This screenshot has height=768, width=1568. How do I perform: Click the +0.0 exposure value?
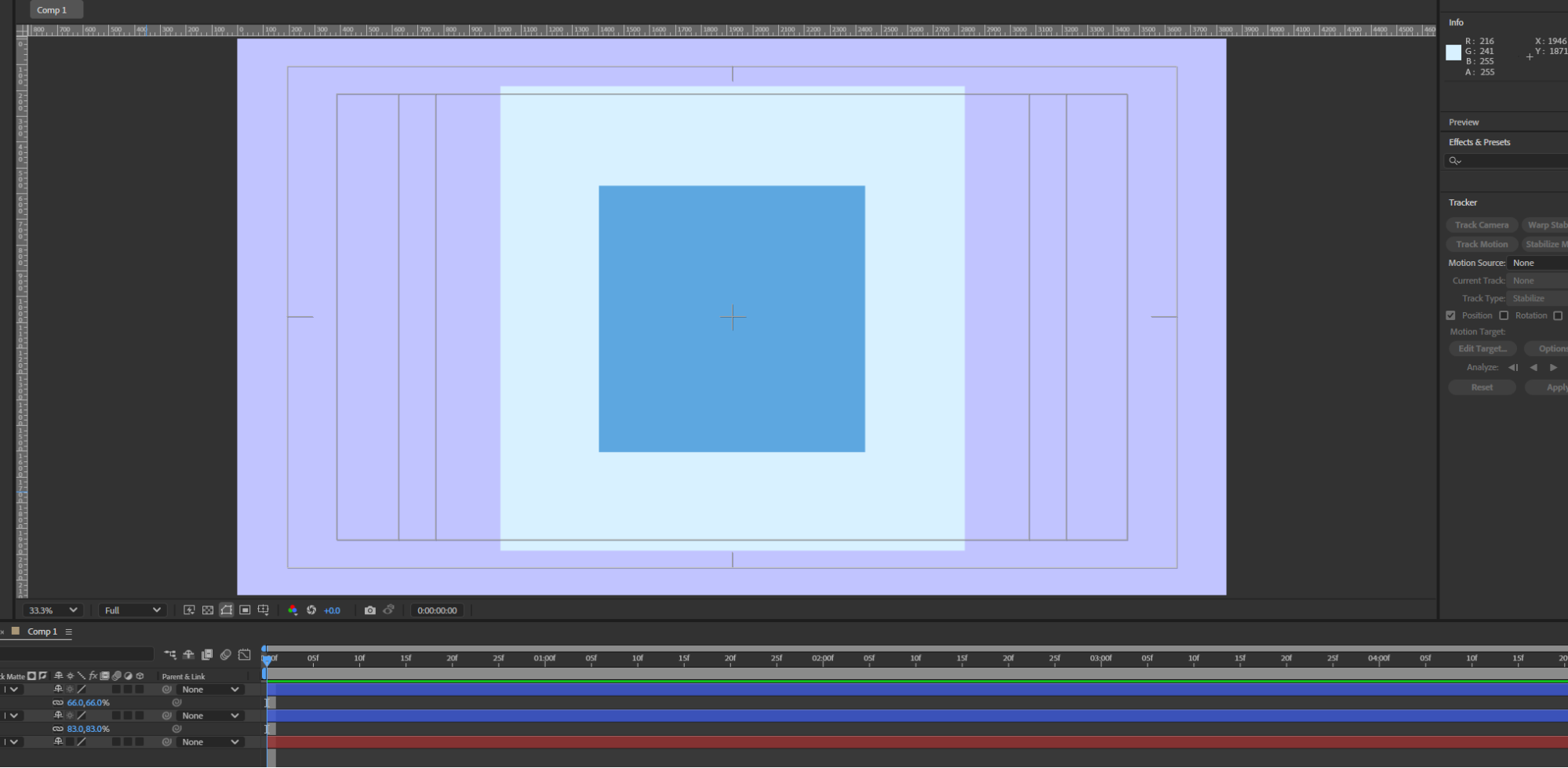[332, 610]
